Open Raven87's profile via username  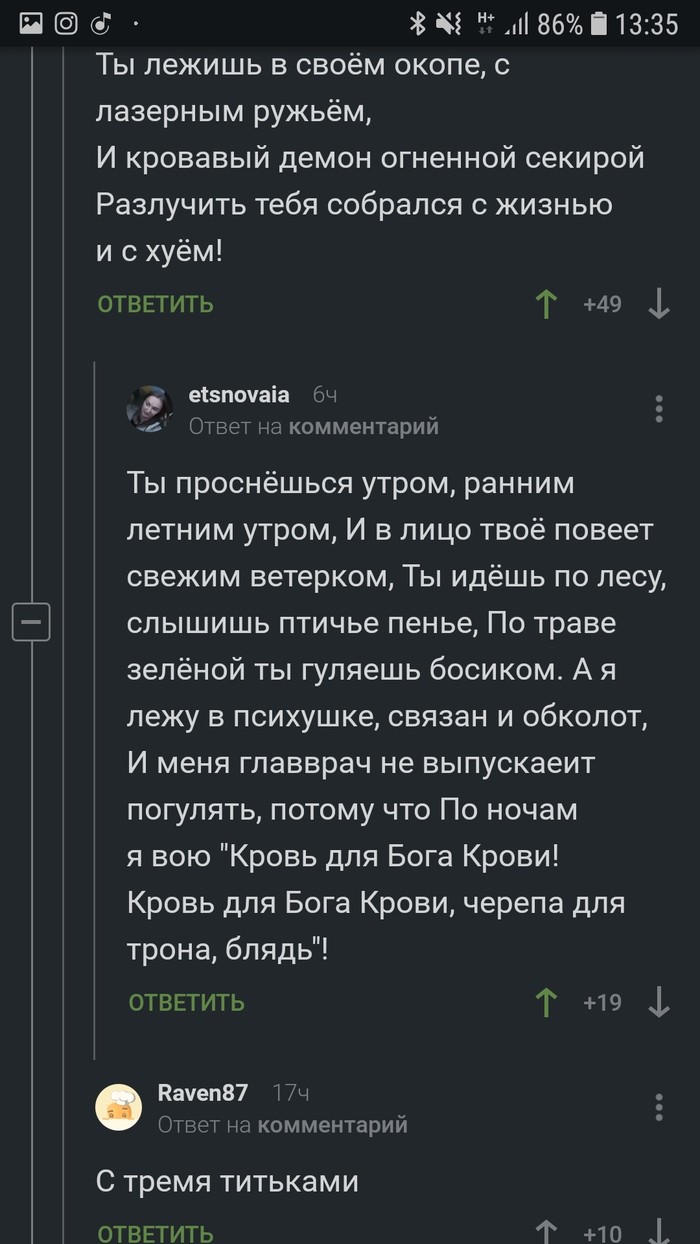pos(203,1092)
